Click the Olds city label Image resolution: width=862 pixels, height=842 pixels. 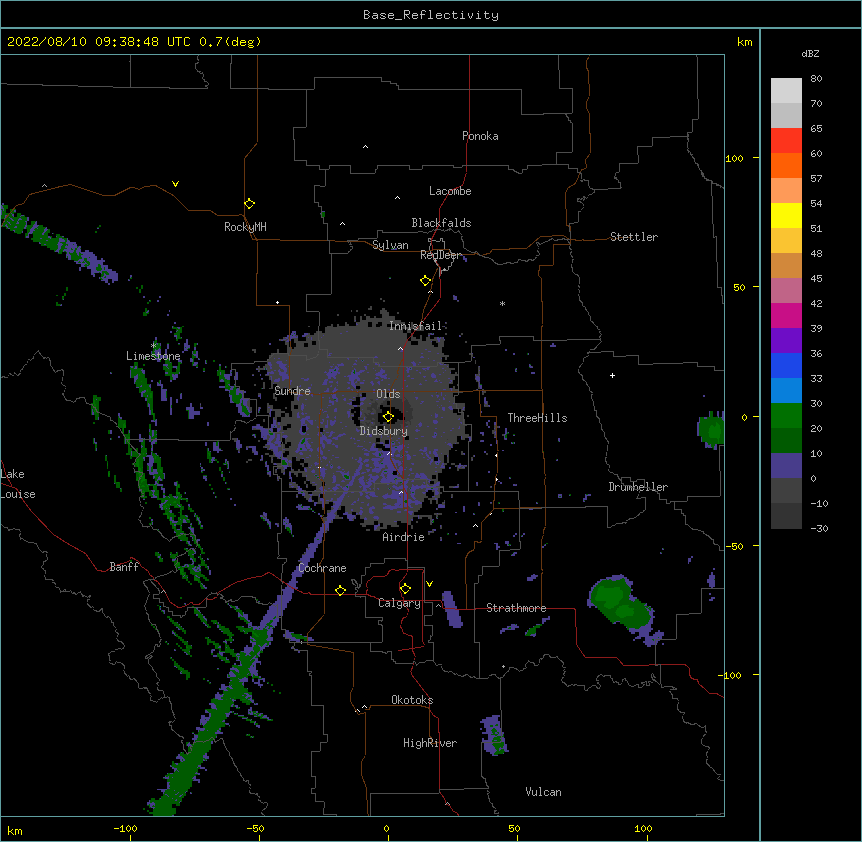click(x=388, y=394)
